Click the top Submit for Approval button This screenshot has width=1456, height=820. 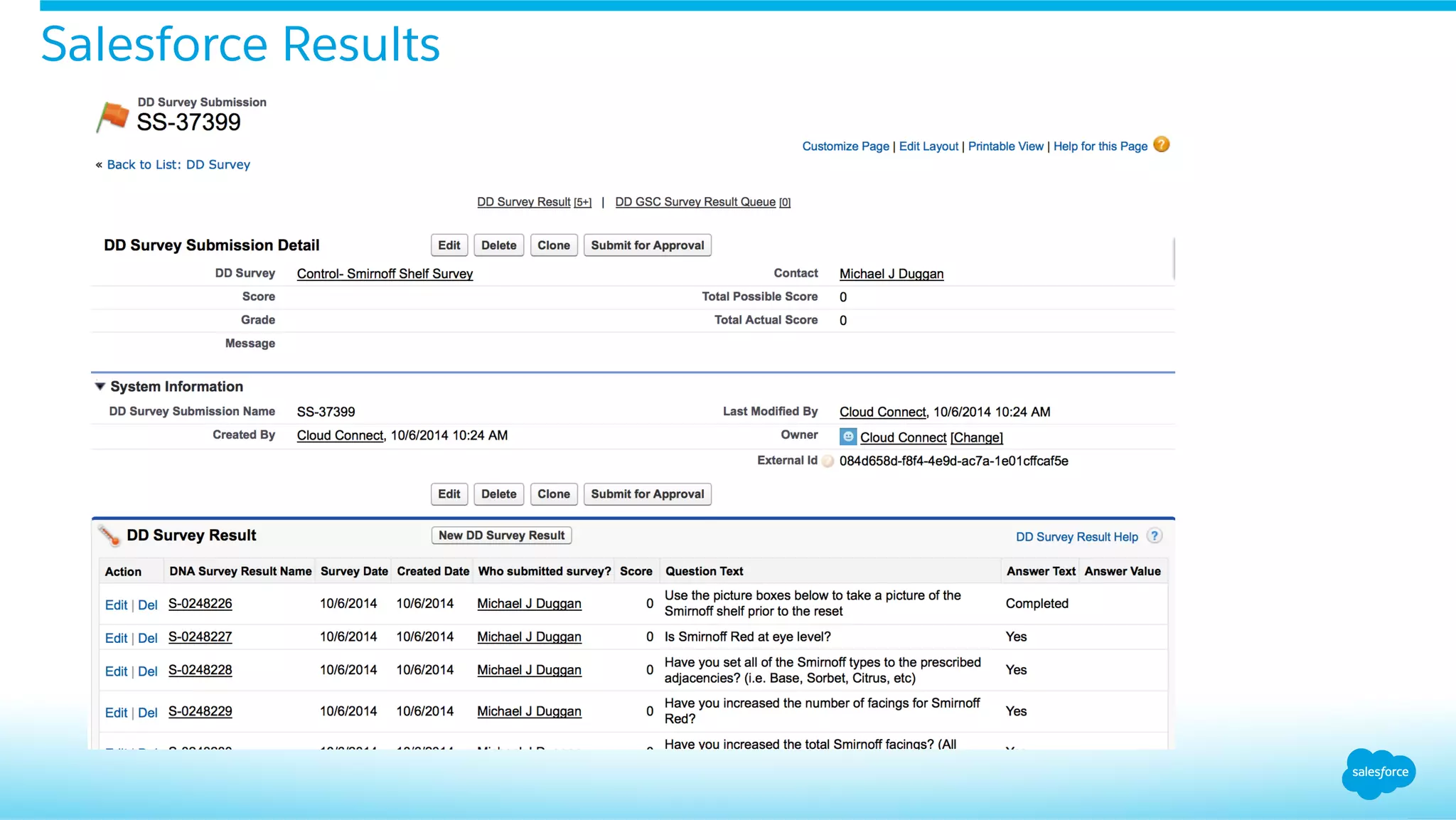[648, 245]
